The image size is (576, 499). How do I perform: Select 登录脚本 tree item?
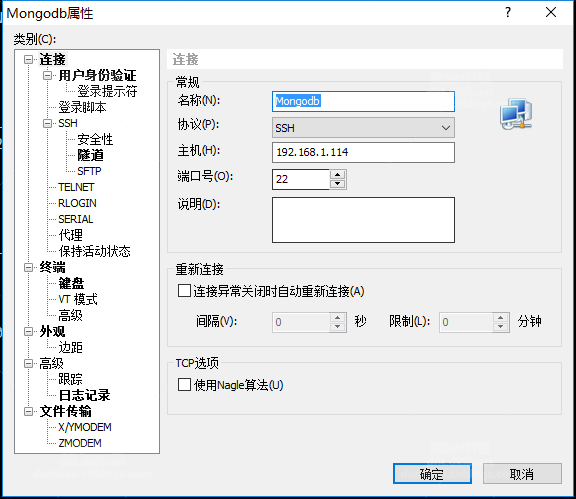coord(82,107)
